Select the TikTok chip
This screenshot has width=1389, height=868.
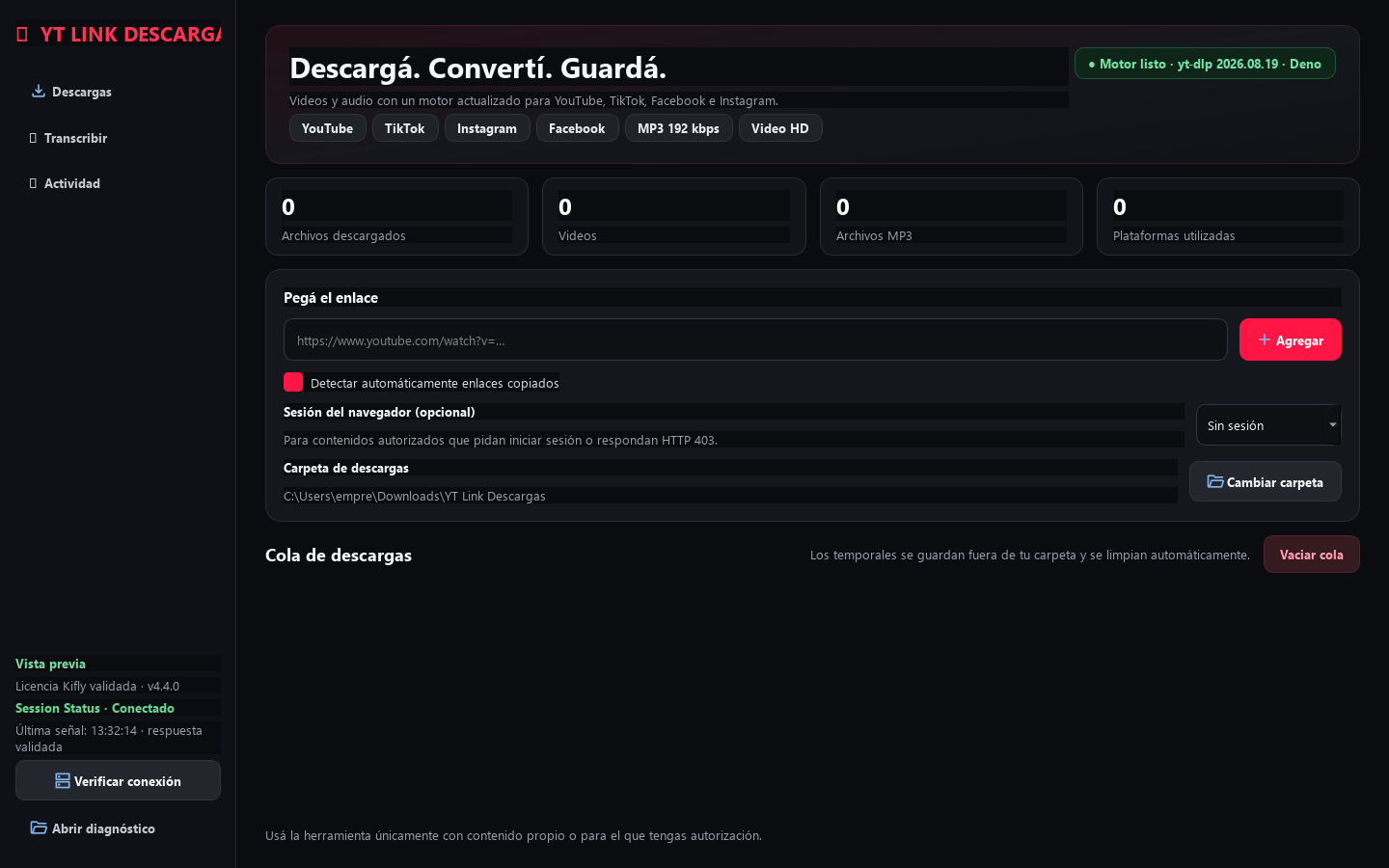pos(405,128)
